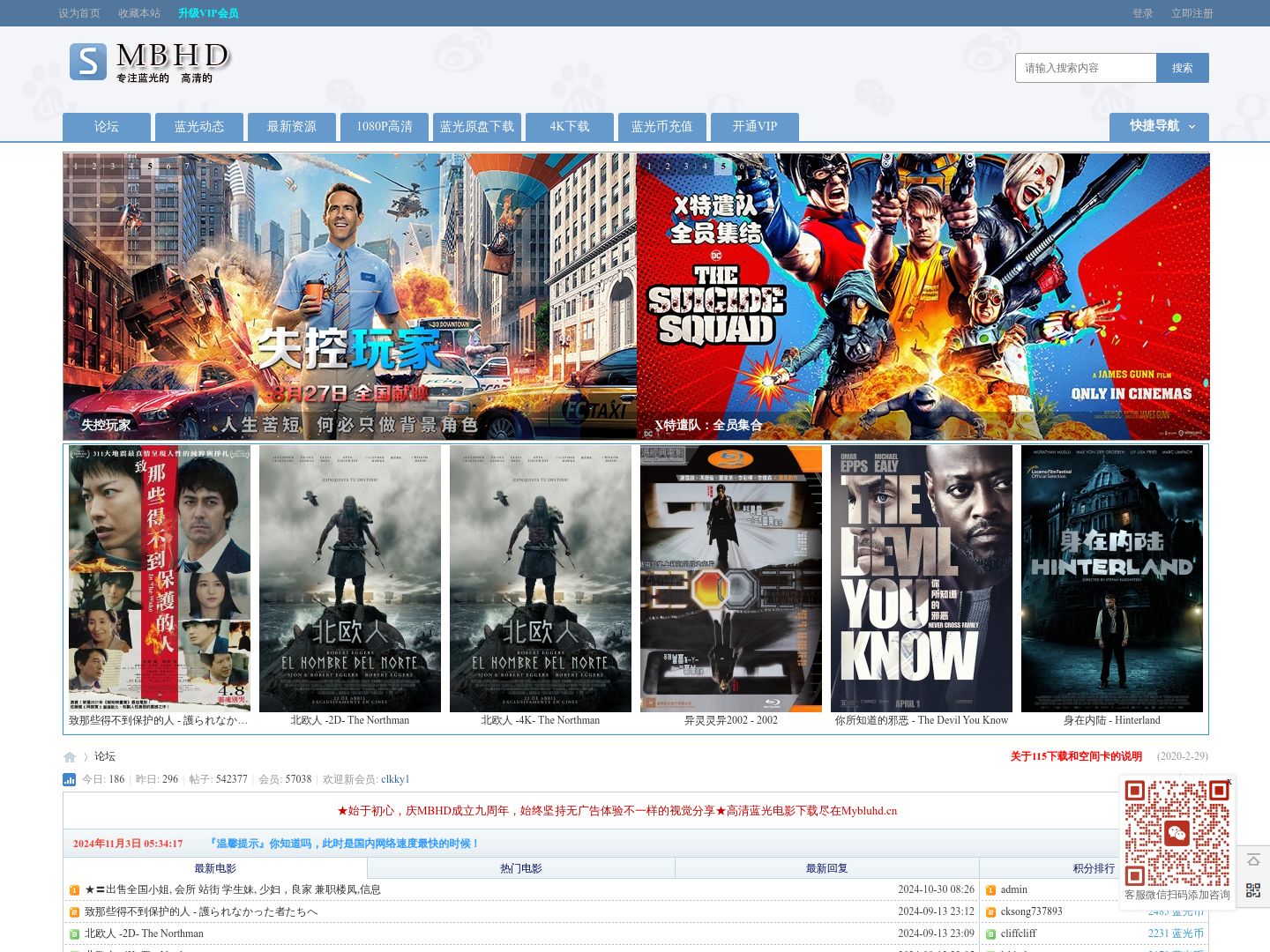Open the 蓝光动态 navigation tab

199,127
